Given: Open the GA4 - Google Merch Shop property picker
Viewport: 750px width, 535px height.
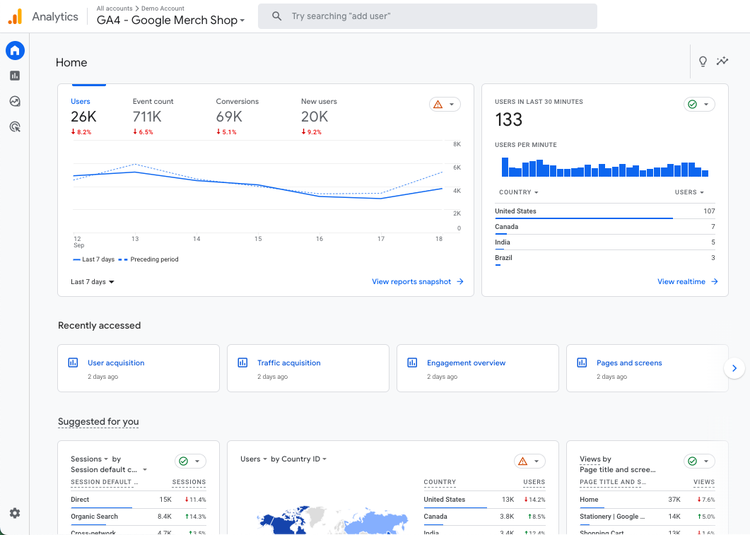Looking at the screenshot, I should (170, 20).
